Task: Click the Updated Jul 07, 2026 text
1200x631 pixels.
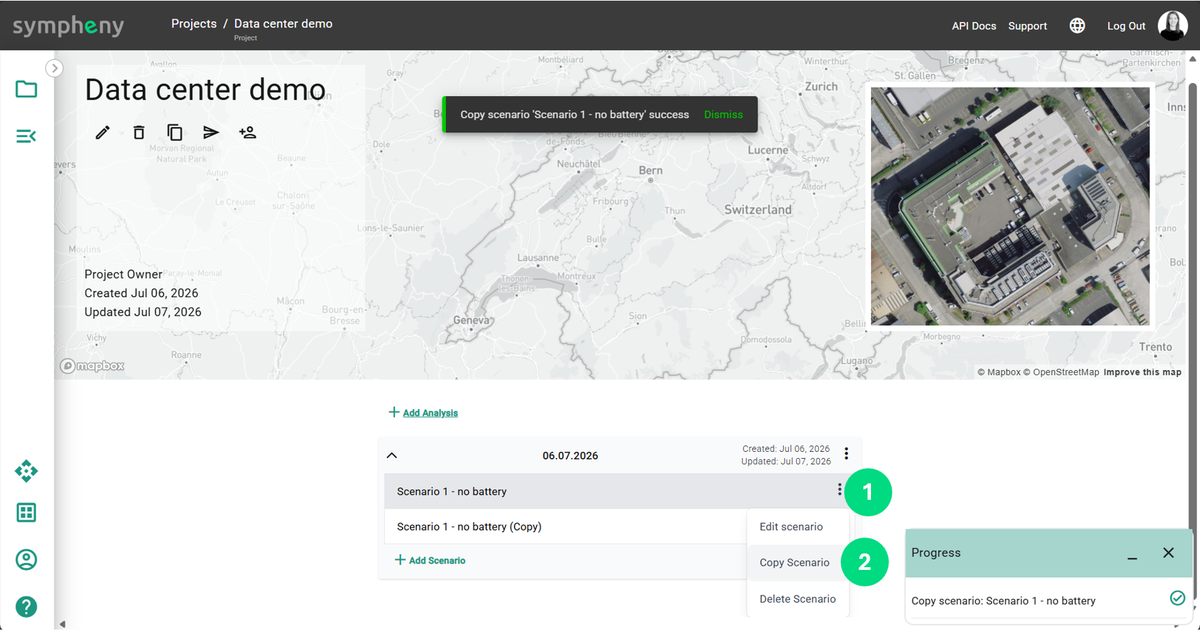Action: (143, 312)
